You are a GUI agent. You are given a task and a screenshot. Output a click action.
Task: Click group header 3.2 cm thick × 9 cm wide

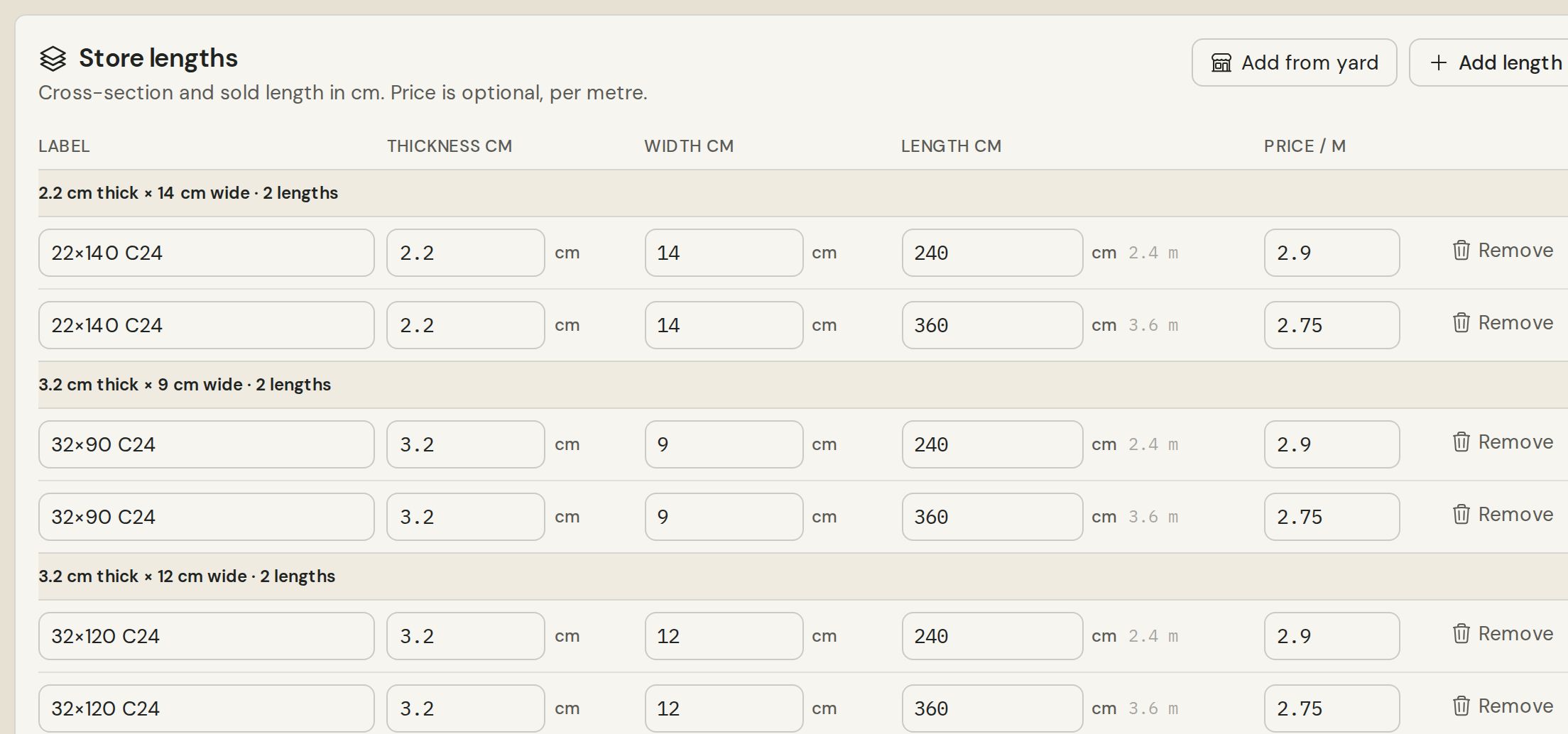point(803,385)
